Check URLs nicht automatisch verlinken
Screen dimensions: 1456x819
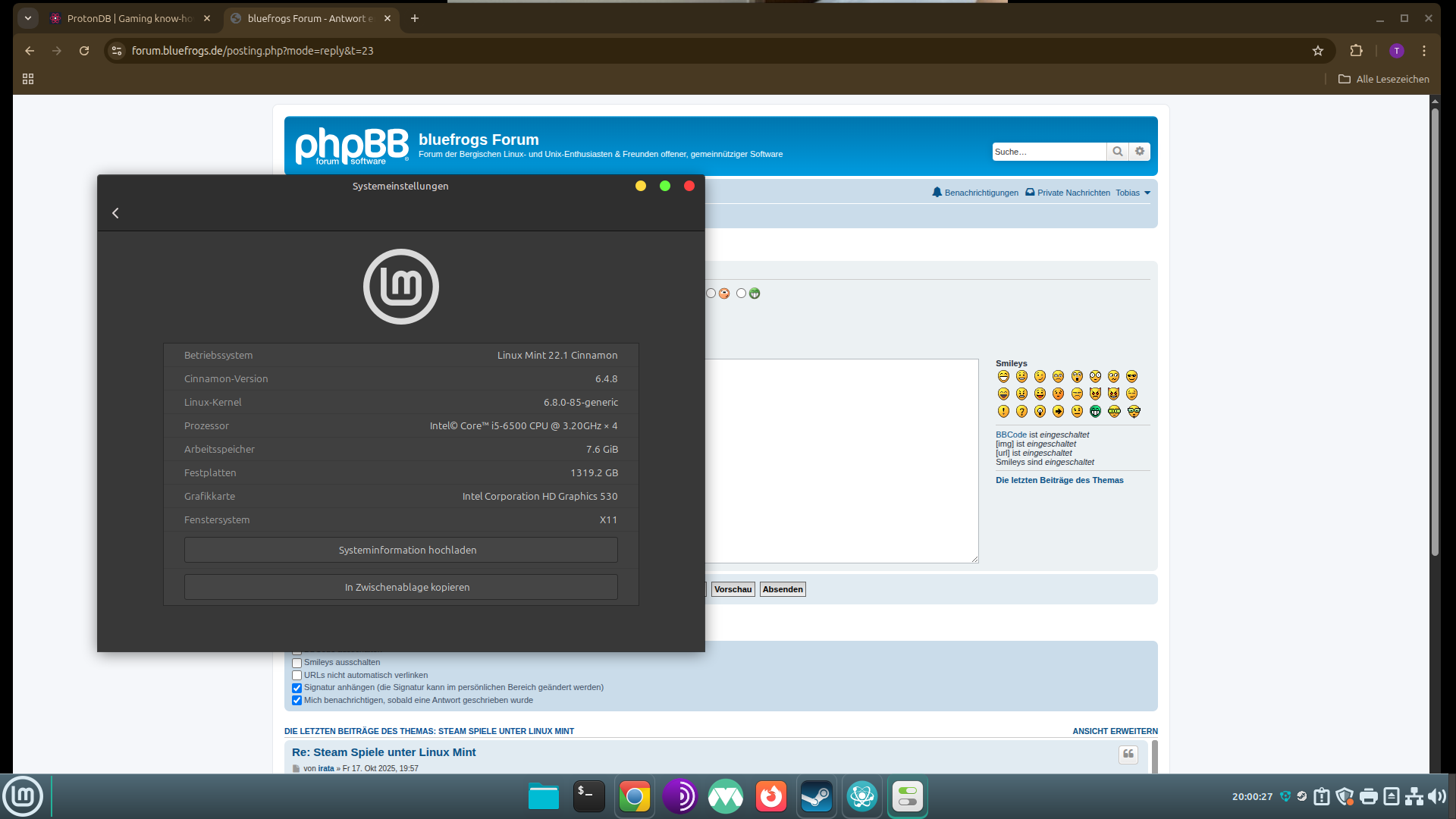click(297, 676)
